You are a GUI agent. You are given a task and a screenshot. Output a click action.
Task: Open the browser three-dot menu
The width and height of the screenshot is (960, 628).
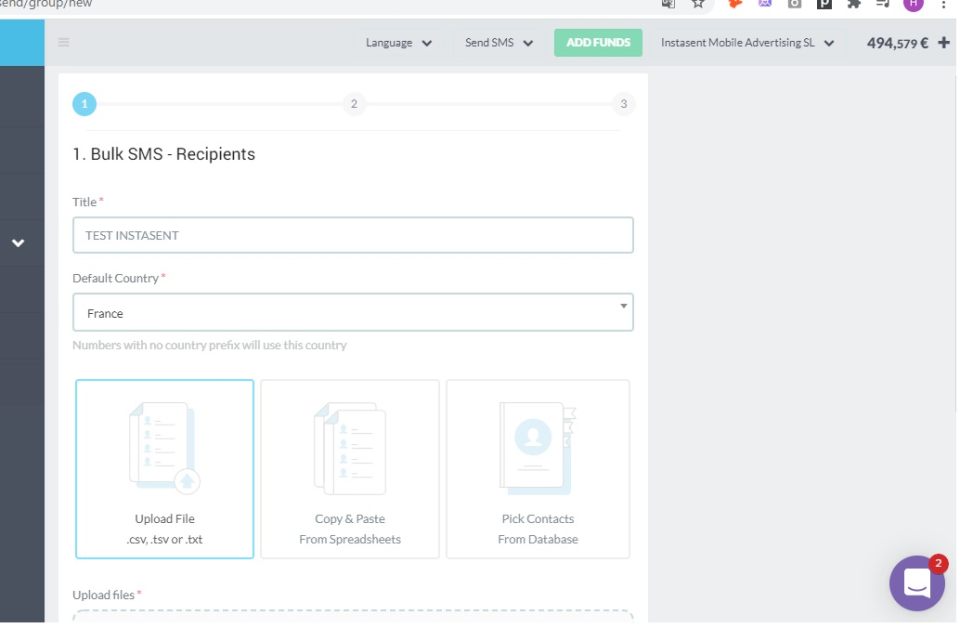coord(943,4)
